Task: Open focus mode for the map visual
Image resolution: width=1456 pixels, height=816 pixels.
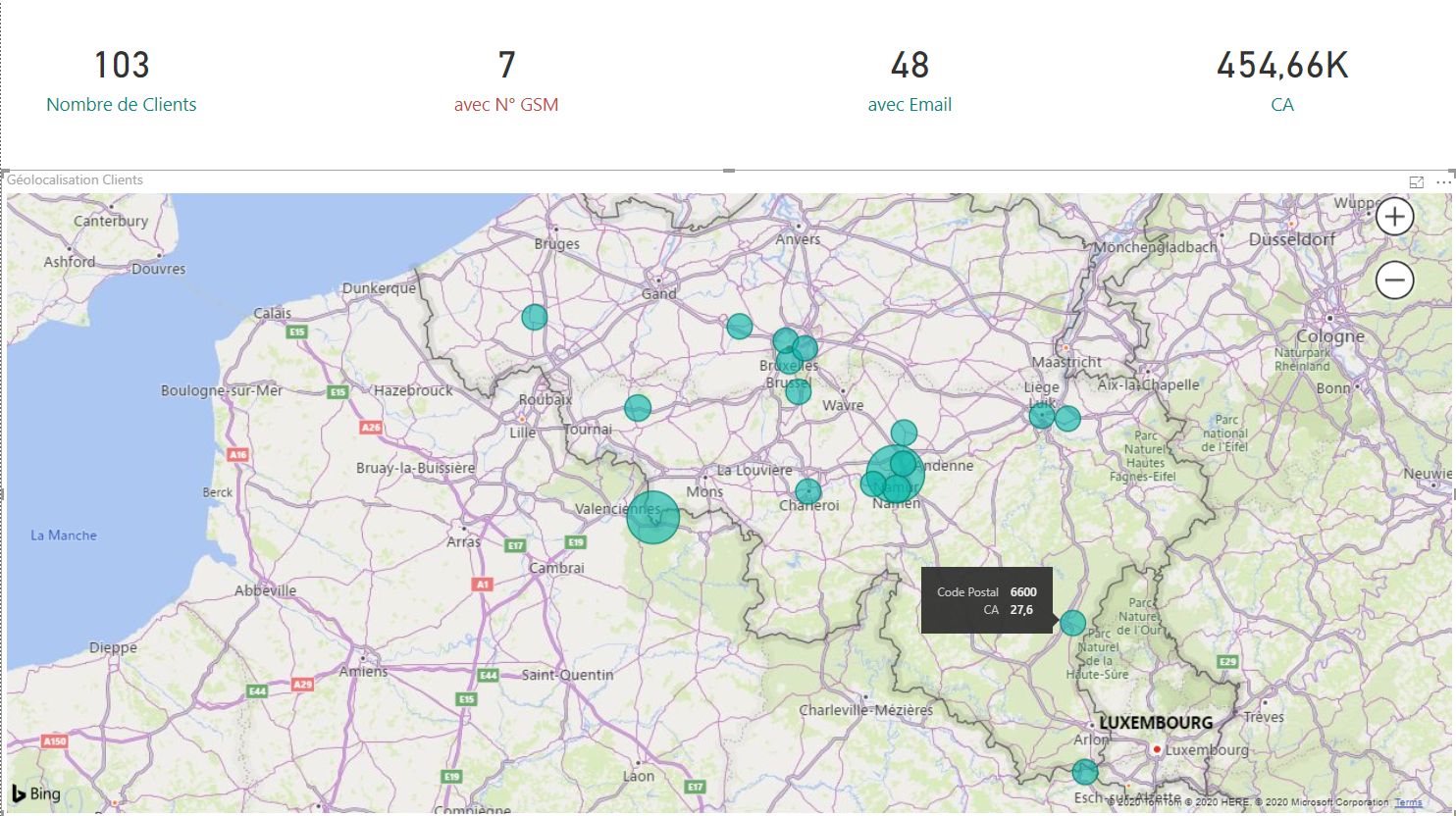Action: (1416, 182)
